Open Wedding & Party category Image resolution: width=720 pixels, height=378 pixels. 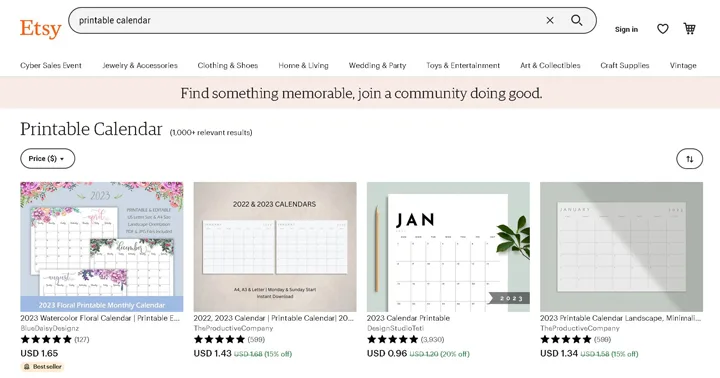[x=377, y=65]
